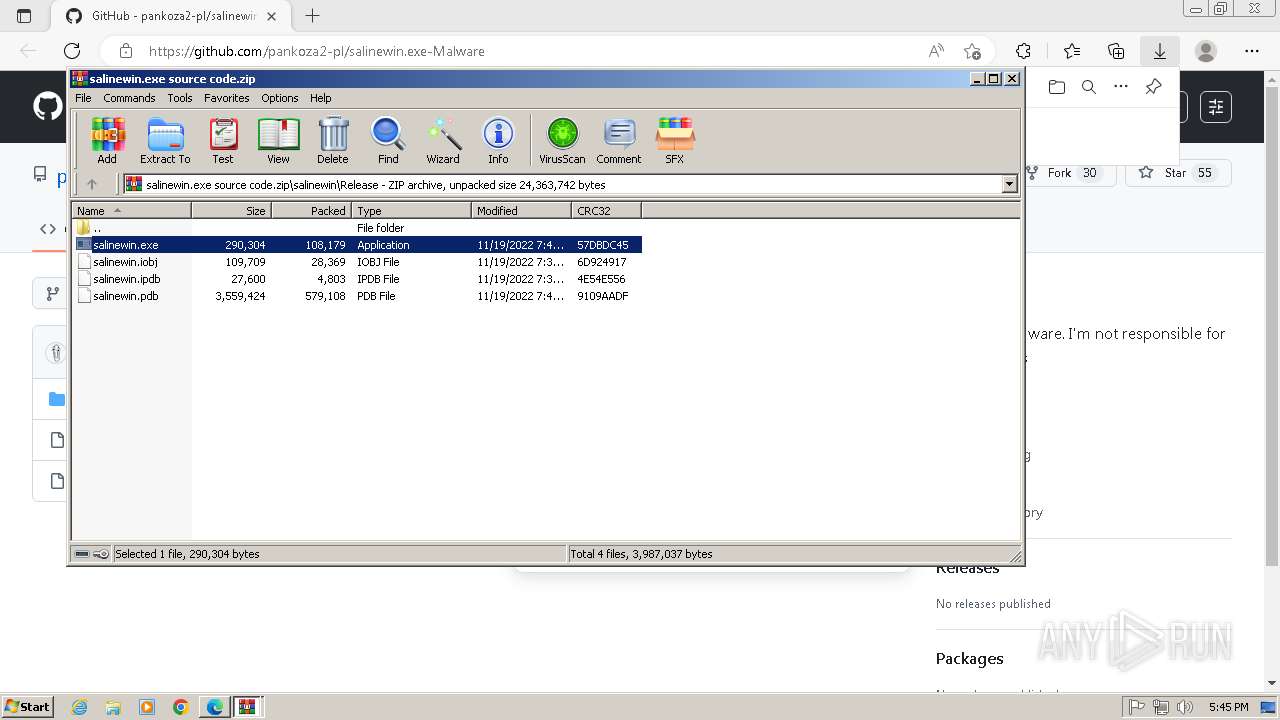
Task: Close the GitHub browser tab
Action: coord(272,16)
